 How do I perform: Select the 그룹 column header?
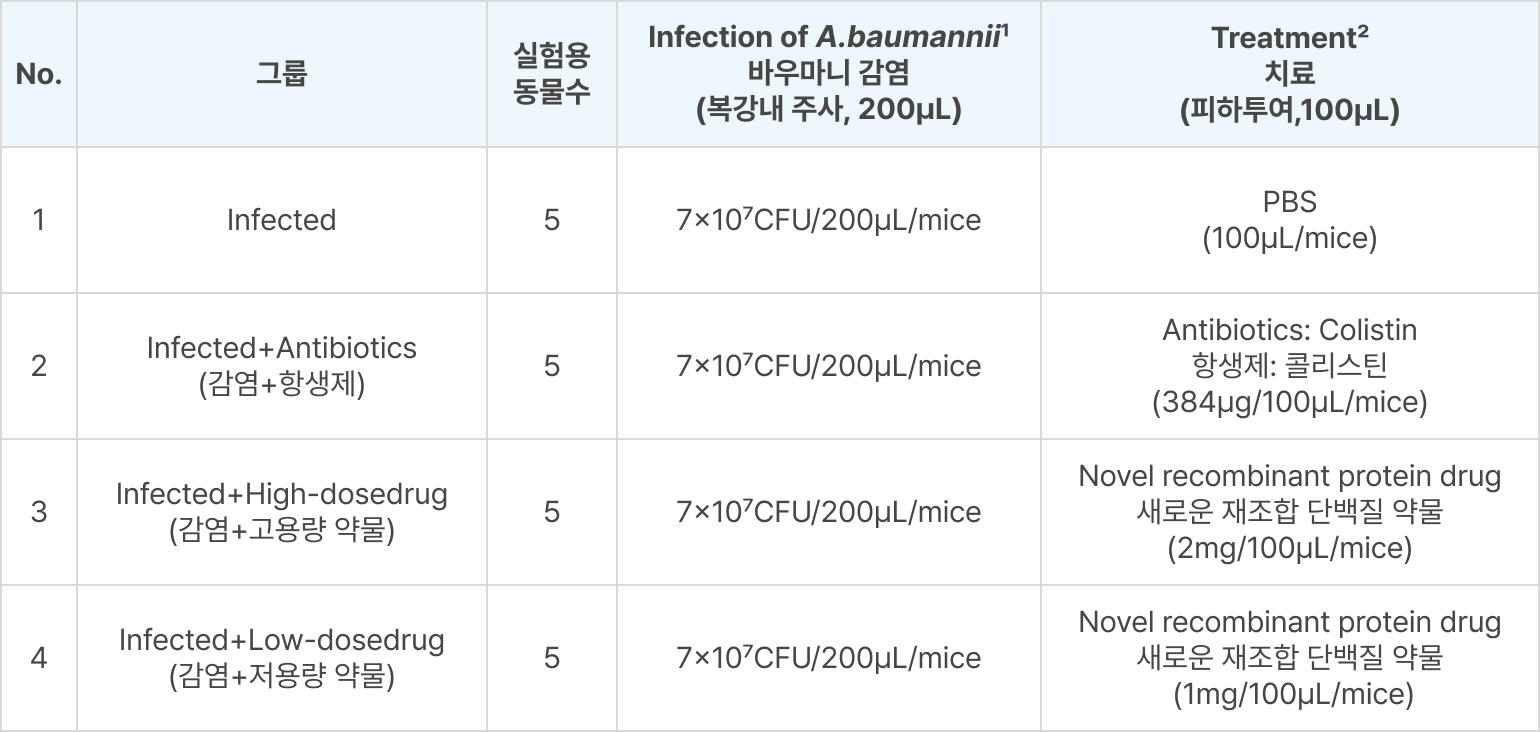coord(281,74)
